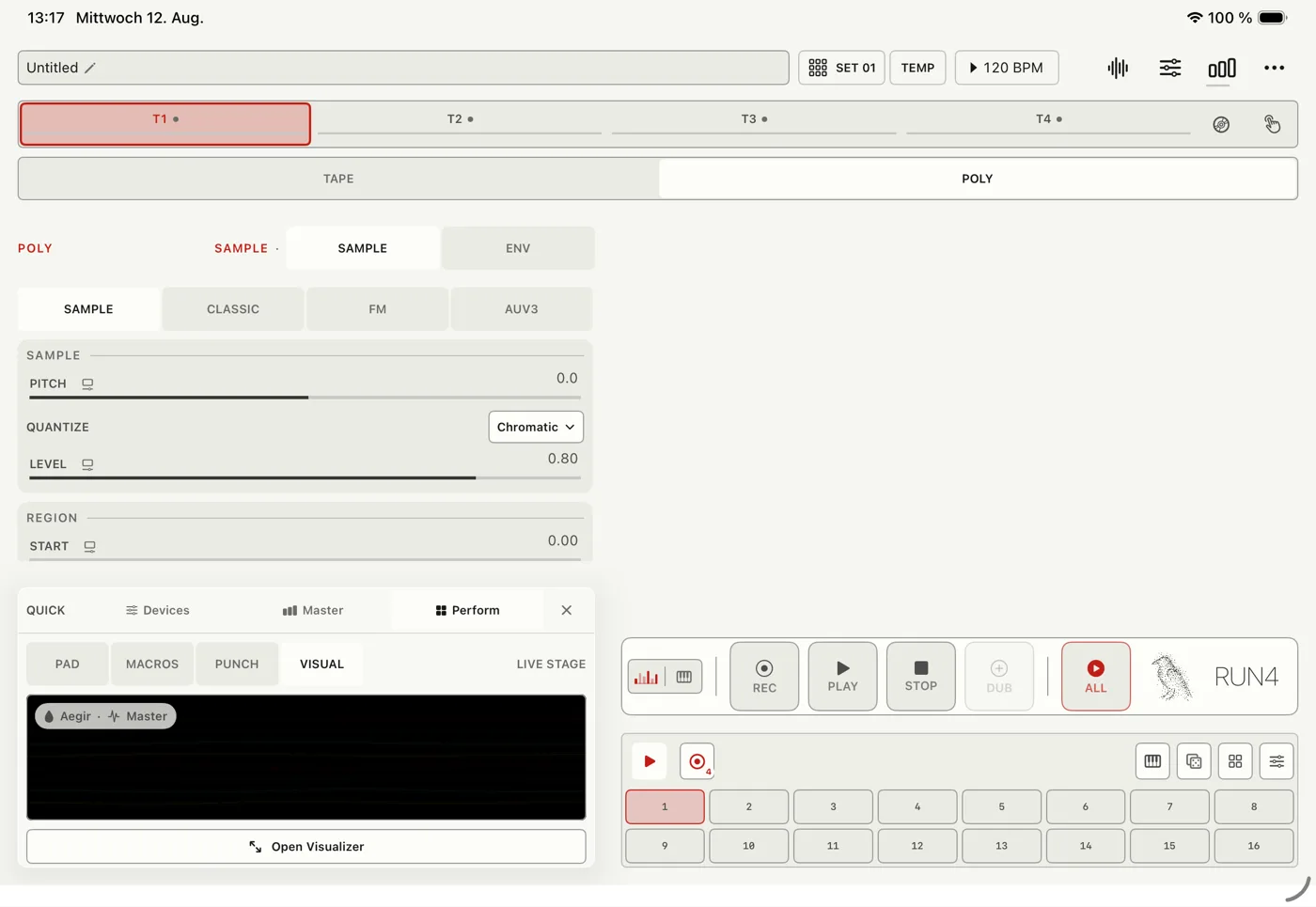Toggle the ALL play mode button
Viewport: 1316px width, 907px height.
pos(1096,677)
